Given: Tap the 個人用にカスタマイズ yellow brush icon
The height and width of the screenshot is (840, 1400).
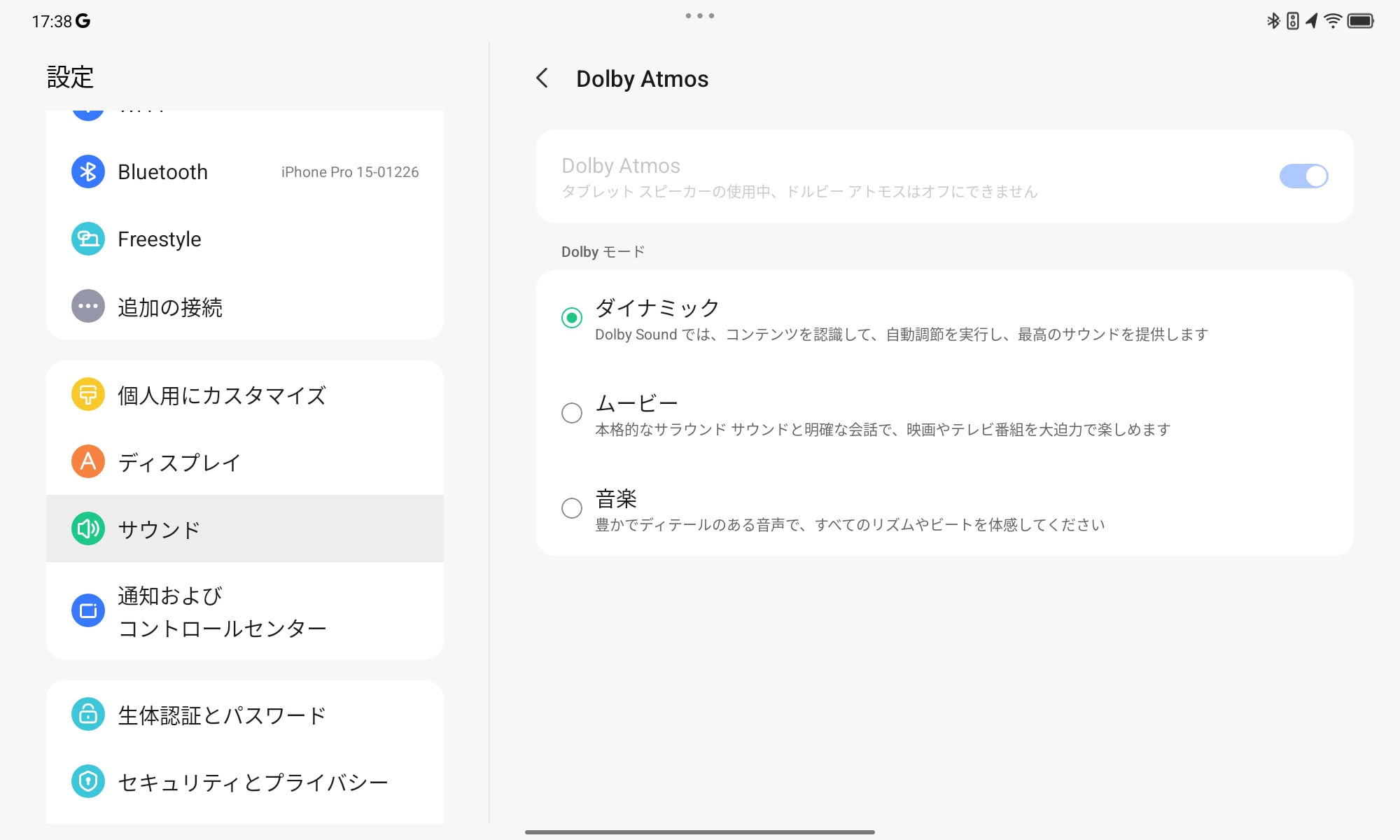Looking at the screenshot, I should [88, 394].
